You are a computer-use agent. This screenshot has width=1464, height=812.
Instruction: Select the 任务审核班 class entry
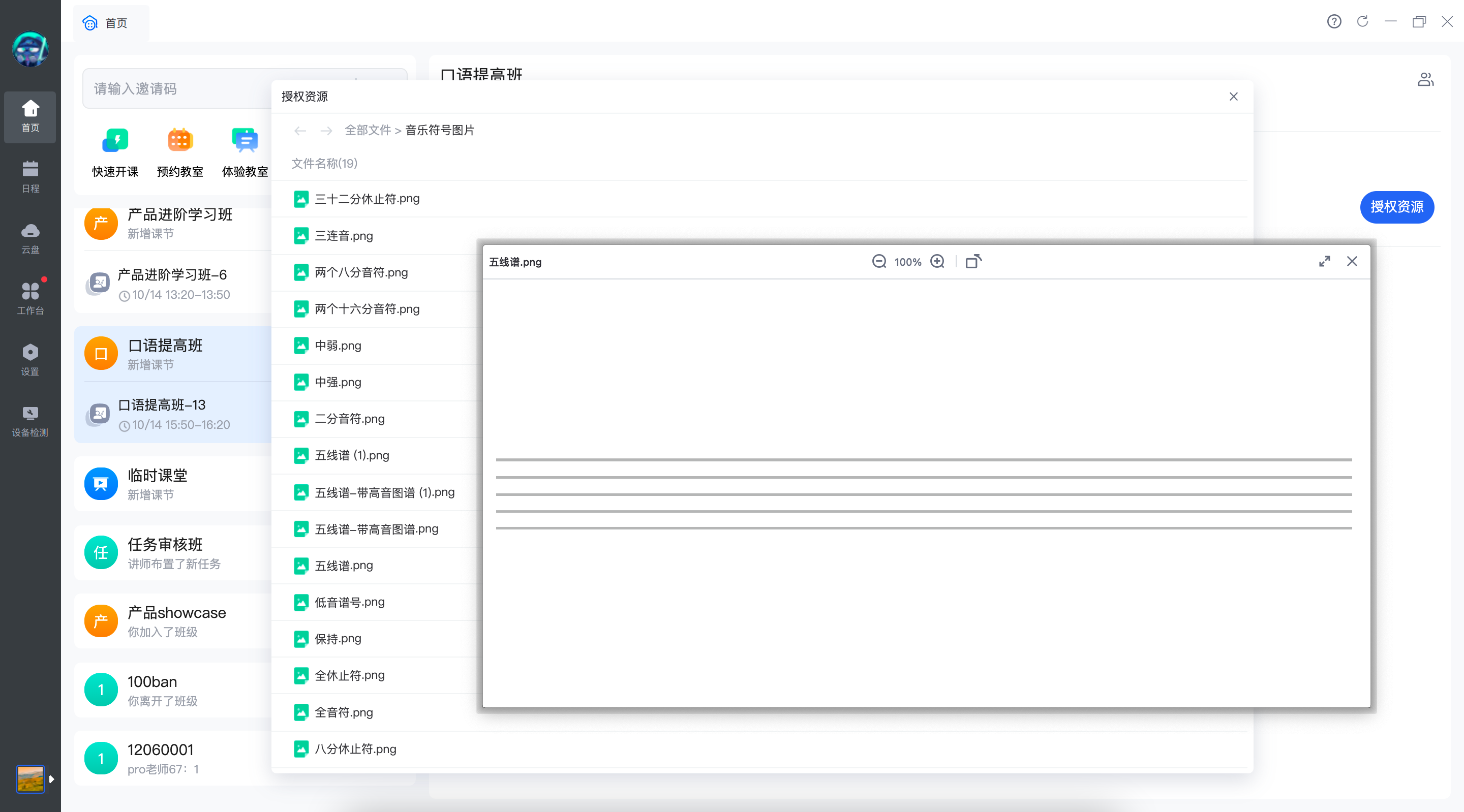173,552
